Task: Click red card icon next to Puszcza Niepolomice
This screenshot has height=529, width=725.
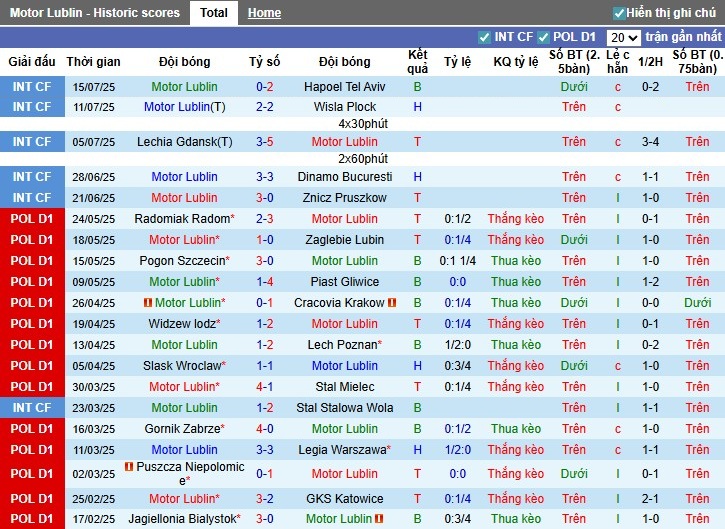Action: click(x=129, y=467)
